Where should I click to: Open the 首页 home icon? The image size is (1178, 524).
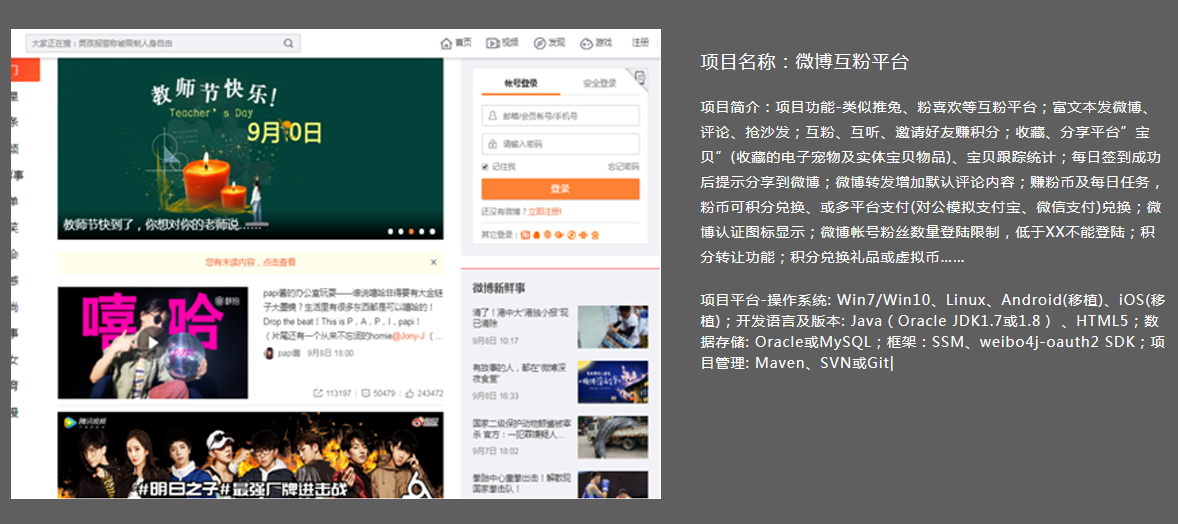click(x=446, y=43)
